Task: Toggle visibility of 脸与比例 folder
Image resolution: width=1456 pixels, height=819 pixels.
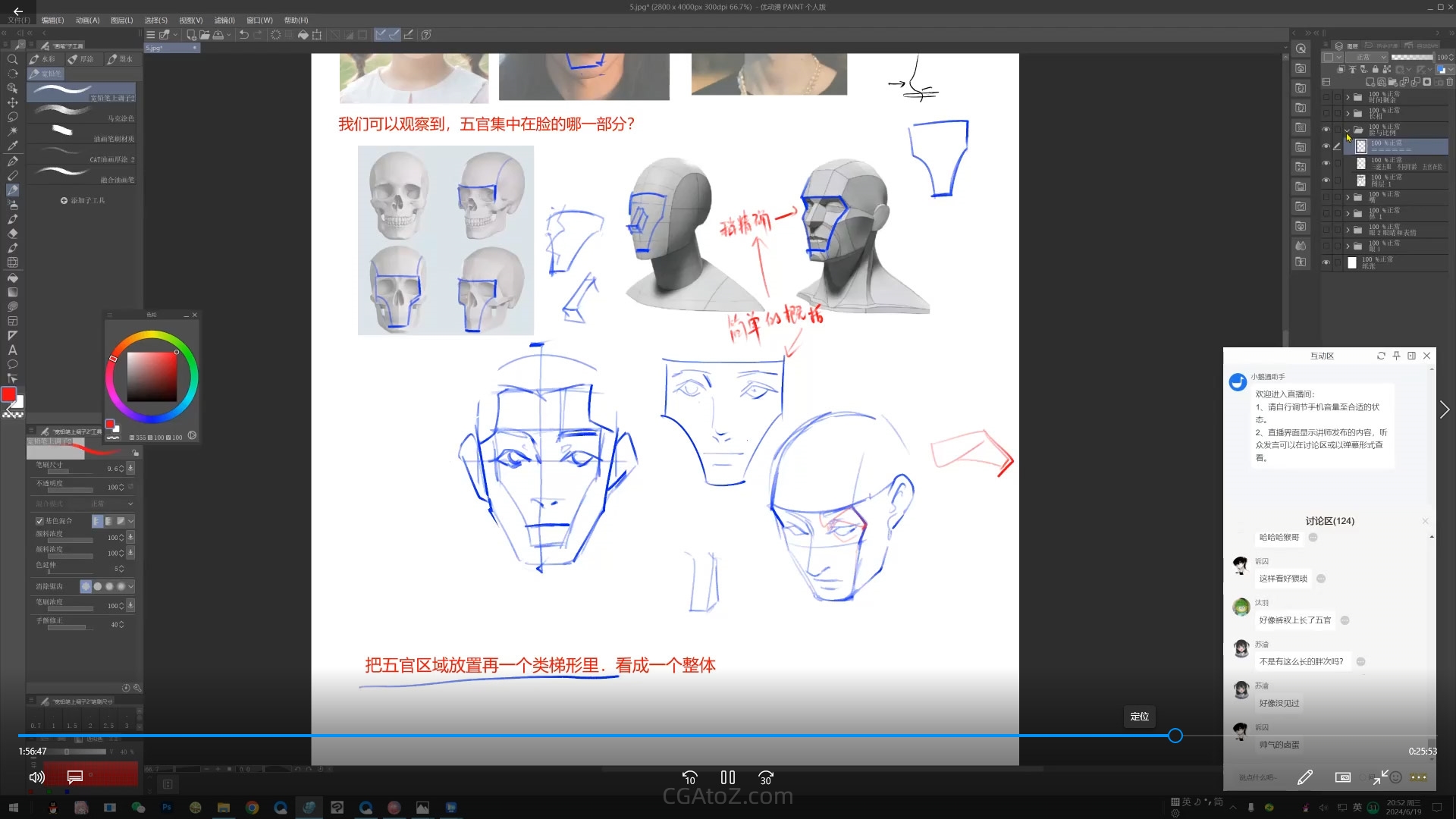Action: [1326, 130]
